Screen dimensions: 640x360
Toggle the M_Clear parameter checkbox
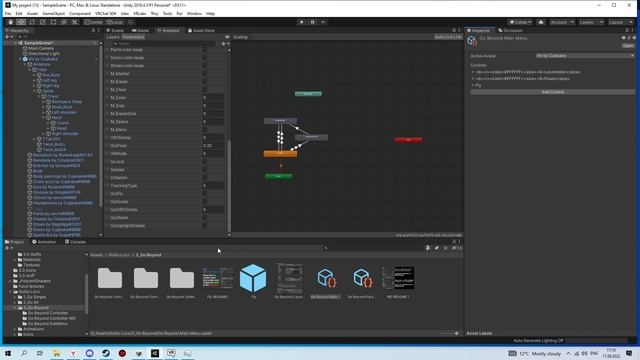pyautogui.click(x=204, y=90)
